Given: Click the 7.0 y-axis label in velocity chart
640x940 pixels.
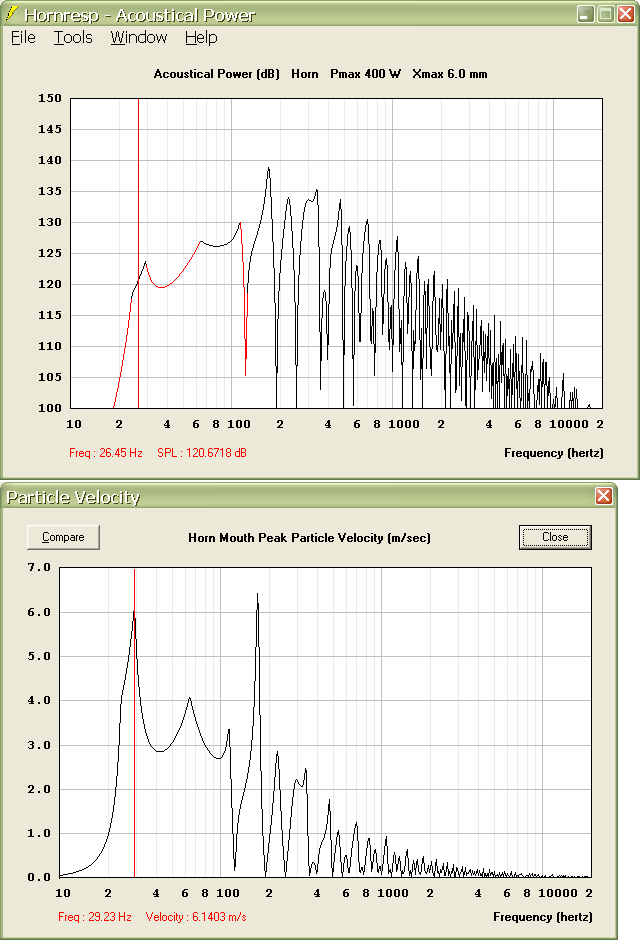Looking at the screenshot, I should (39, 567).
